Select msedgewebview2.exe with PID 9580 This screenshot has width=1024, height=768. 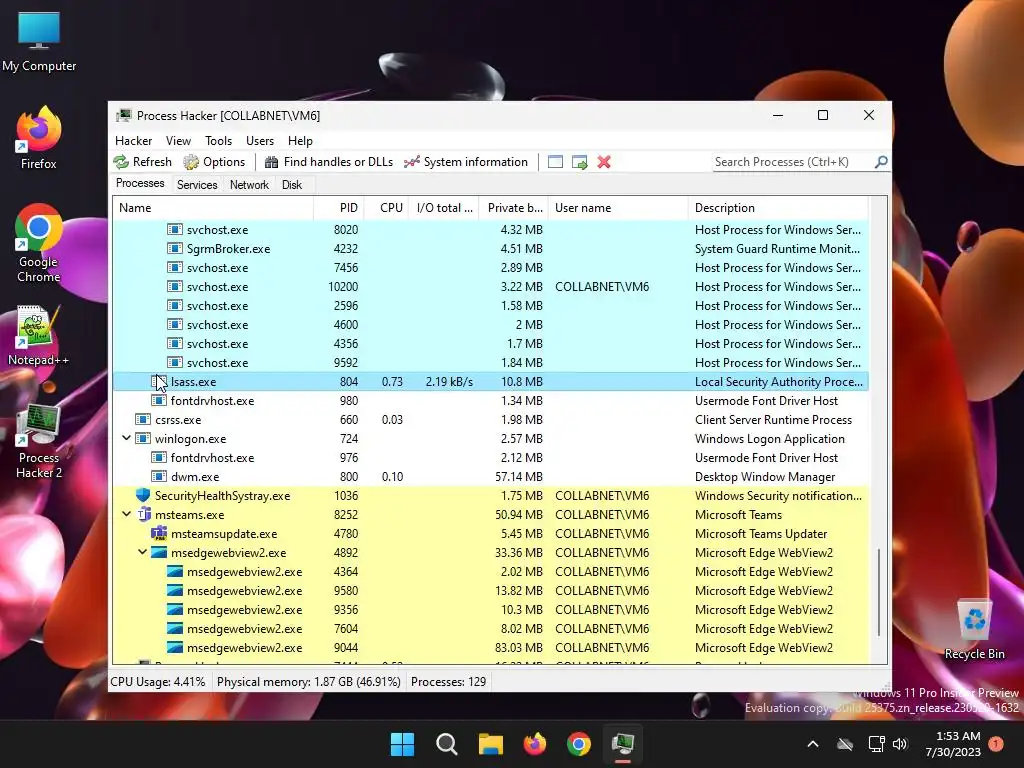(490, 590)
